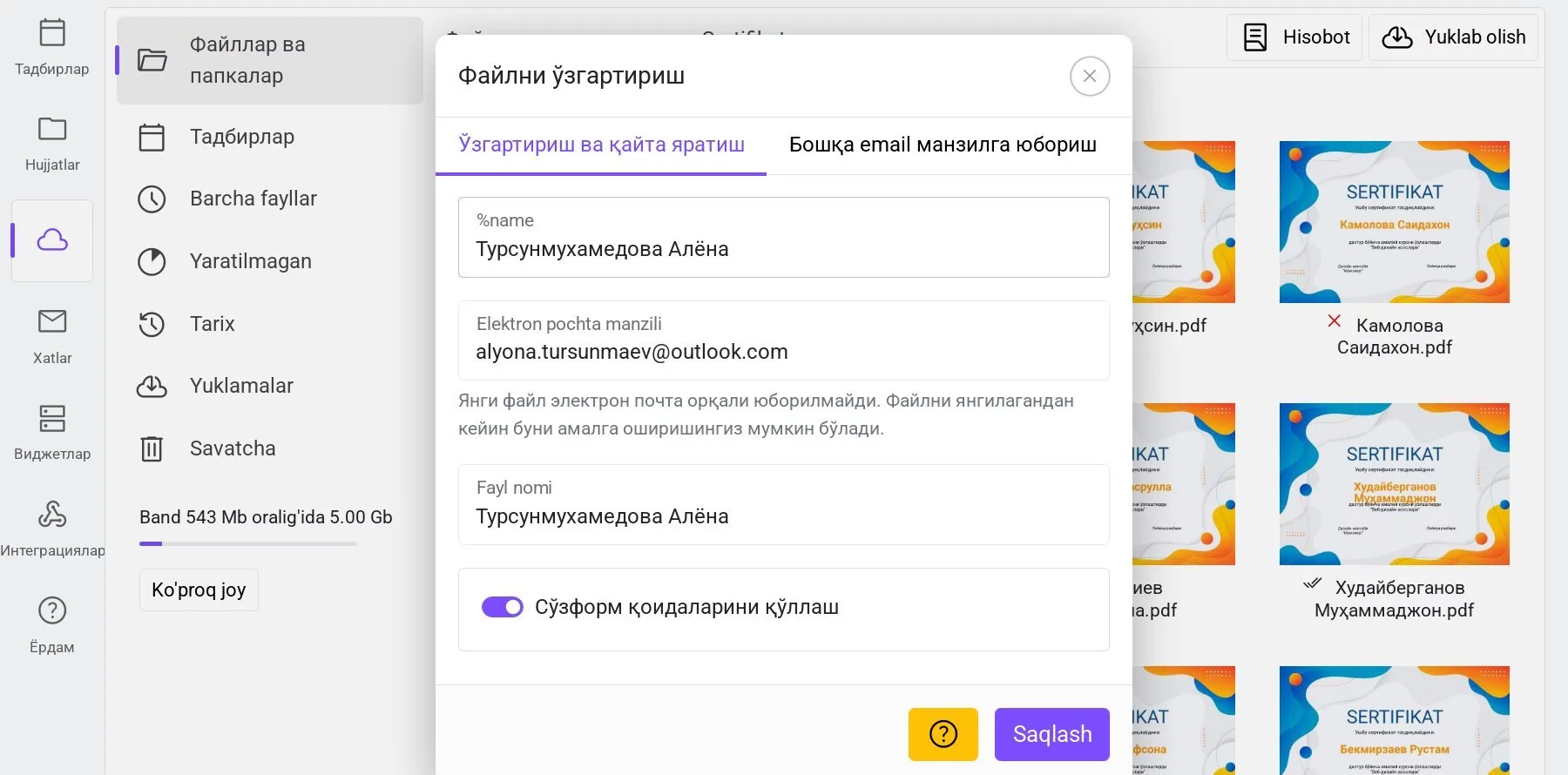Click the Yuklab olish button
1568x775 pixels.
pos(1453,37)
